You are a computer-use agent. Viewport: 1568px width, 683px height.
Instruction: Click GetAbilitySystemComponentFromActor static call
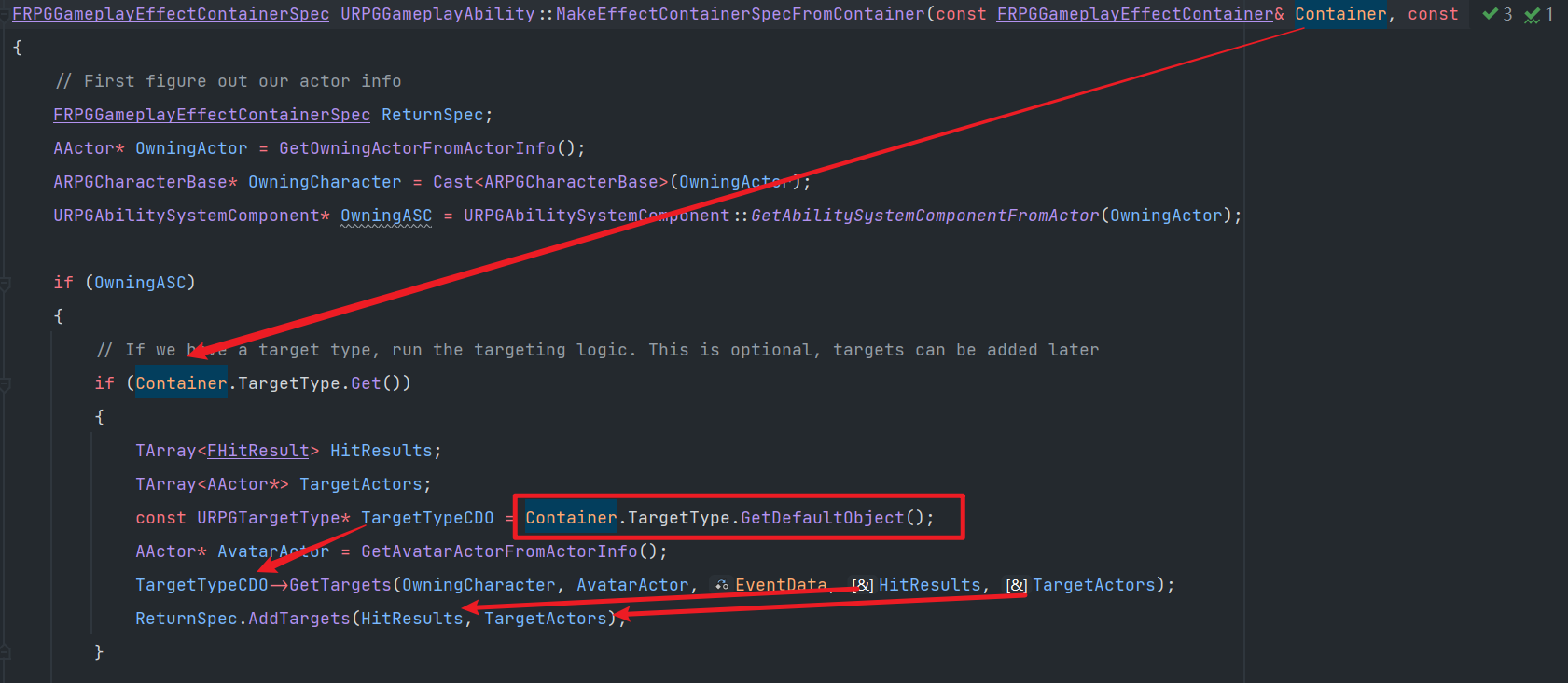pyautogui.click(x=925, y=216)
